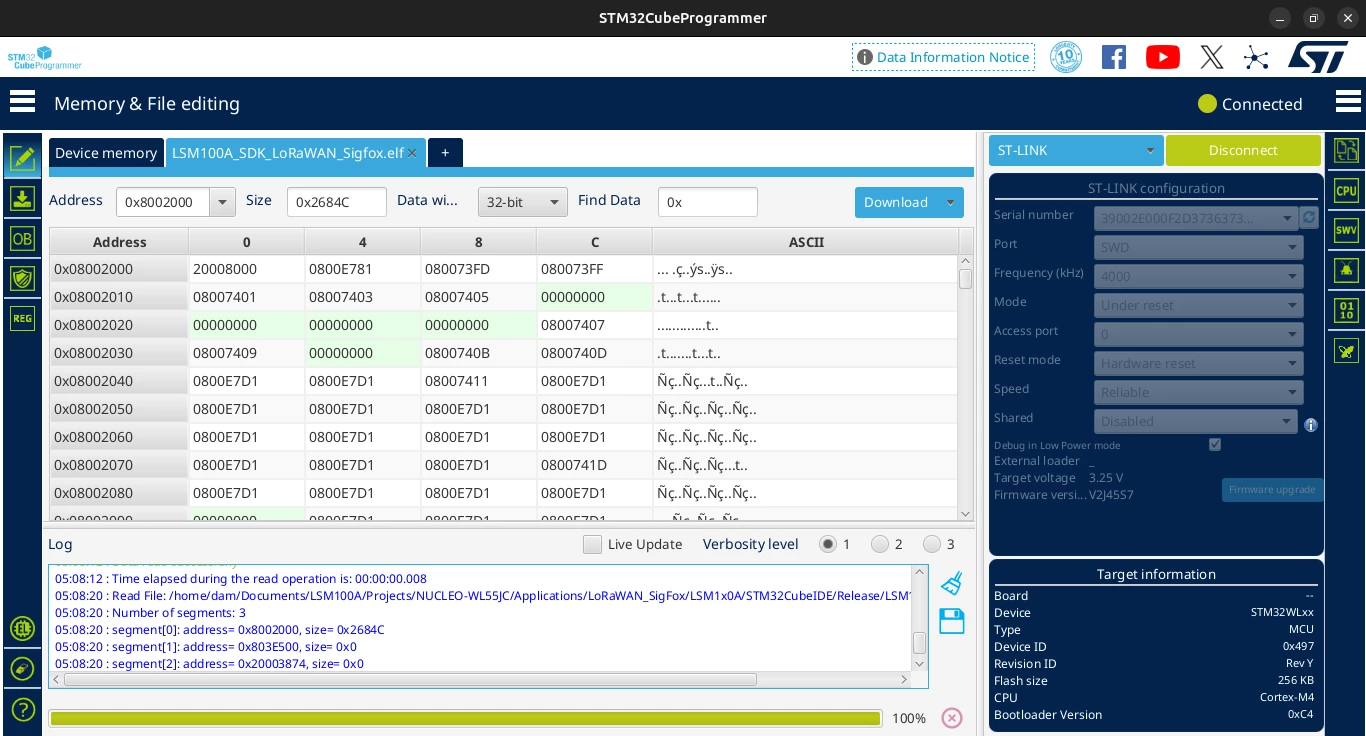Open ST X (Twitter) icon

point(1211,57)
